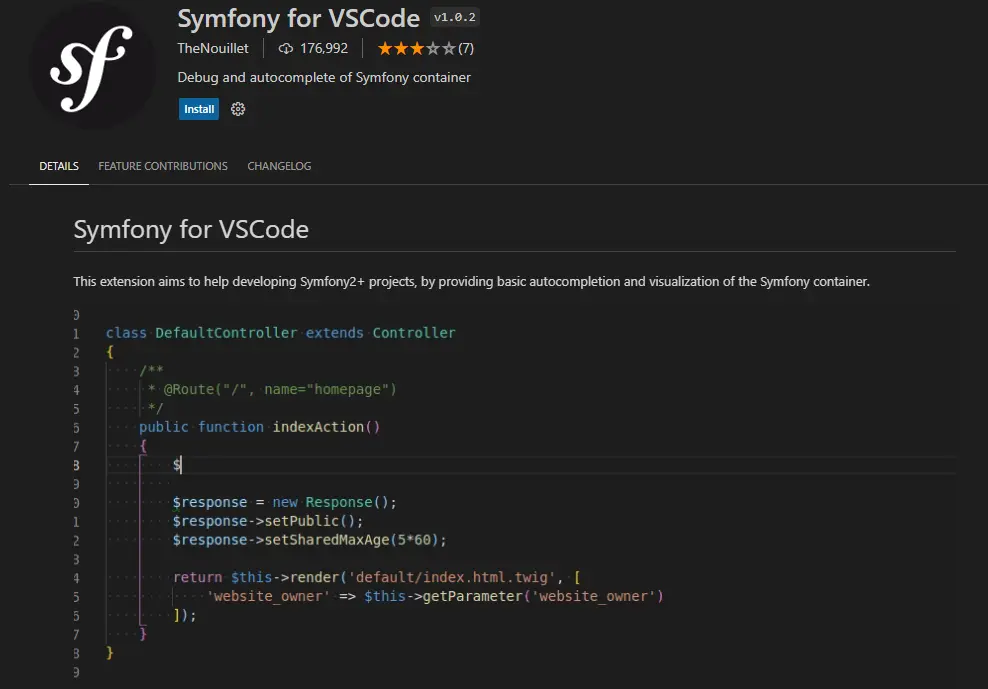
Task: Click the extension title in the header
Action: click(x=299, y=18)
